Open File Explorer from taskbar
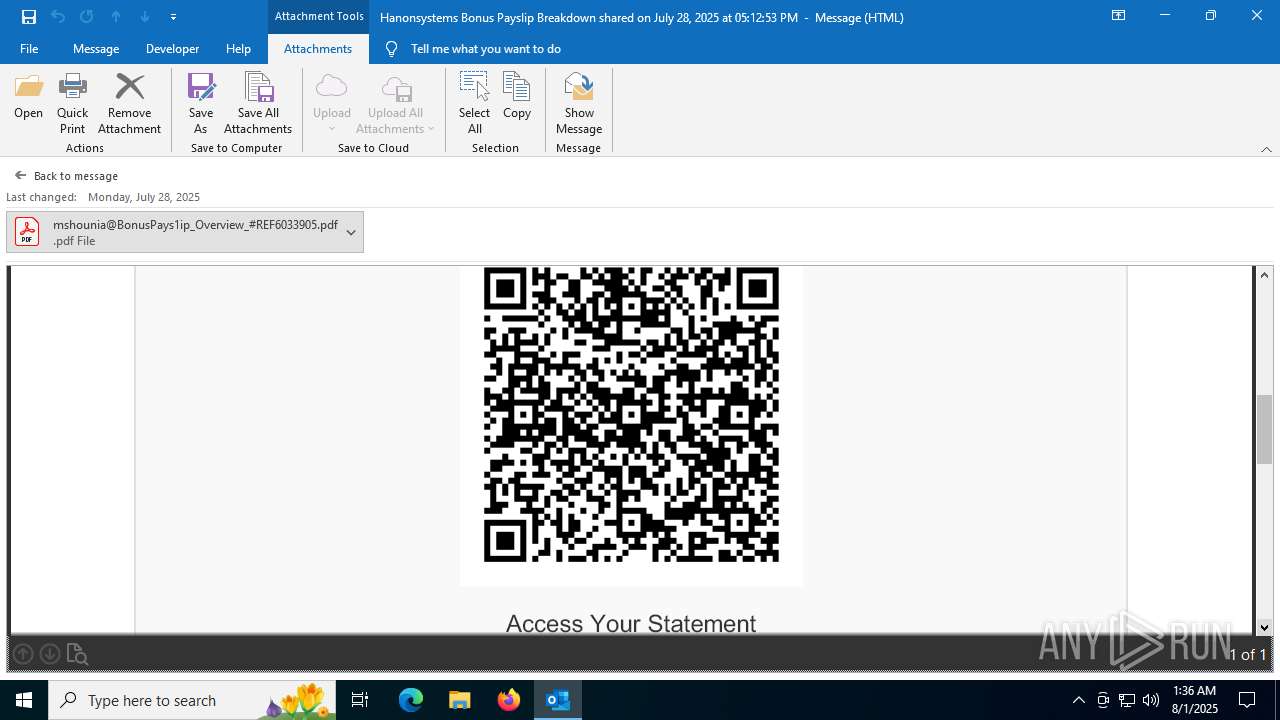1280x720 pixels. pyautogui.click(x=459, y=700)
